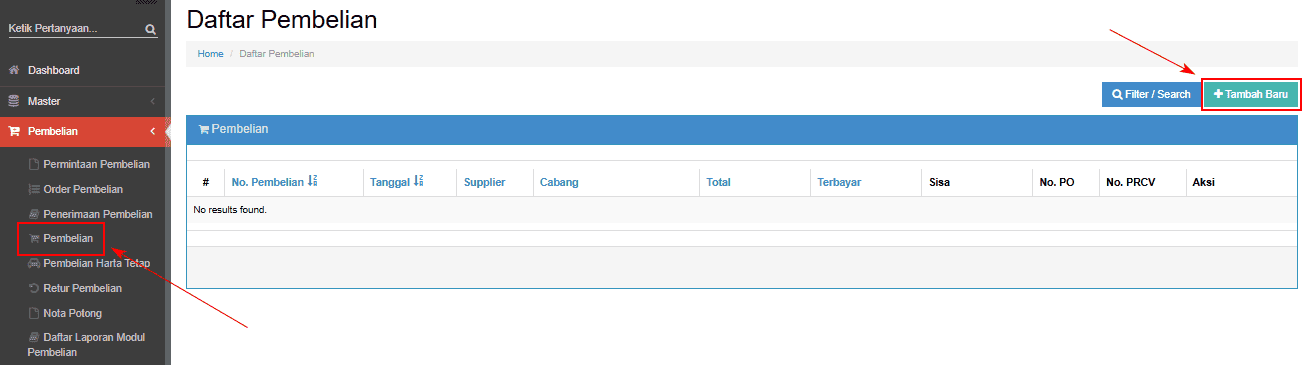Click the Sisa column header
Screen dimensions: 1312x365
[x=939, y=182]
